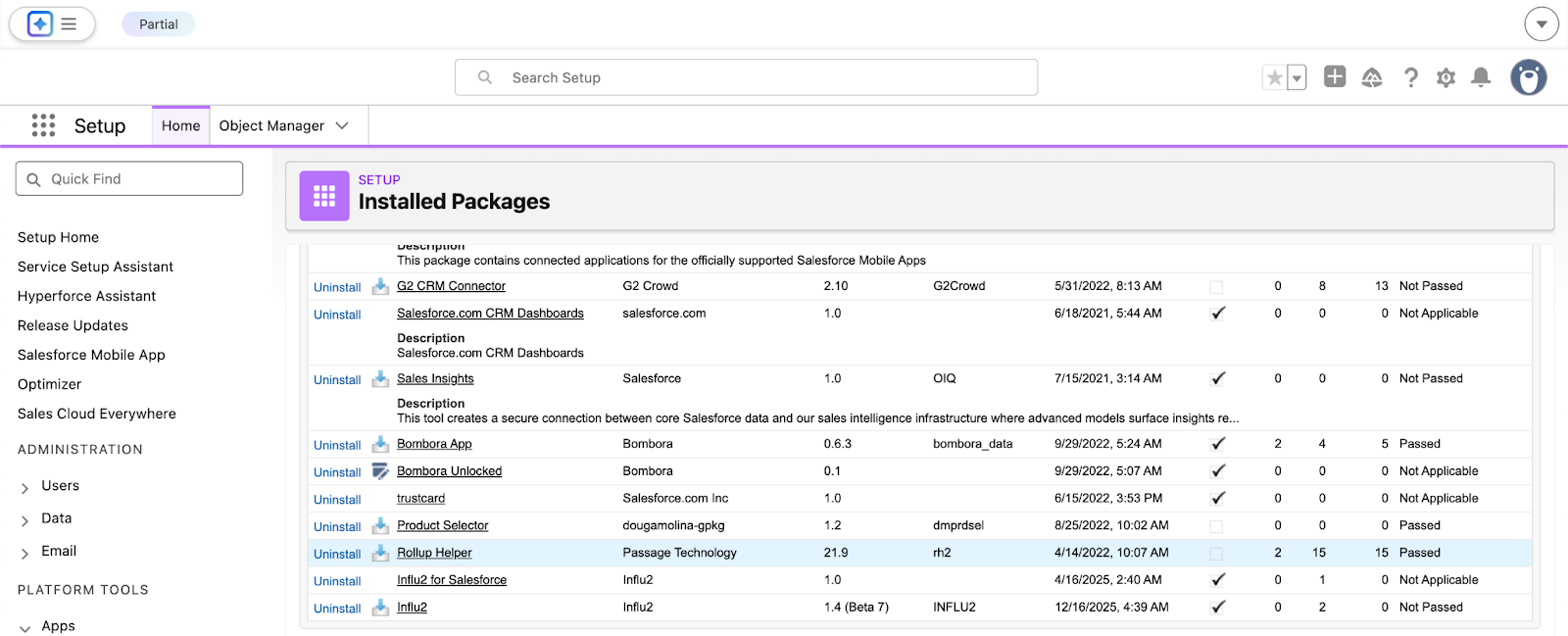The image size is (1568, 636).
Task: Click the Passage Technology publisher cell
Action: coord(679,553)
